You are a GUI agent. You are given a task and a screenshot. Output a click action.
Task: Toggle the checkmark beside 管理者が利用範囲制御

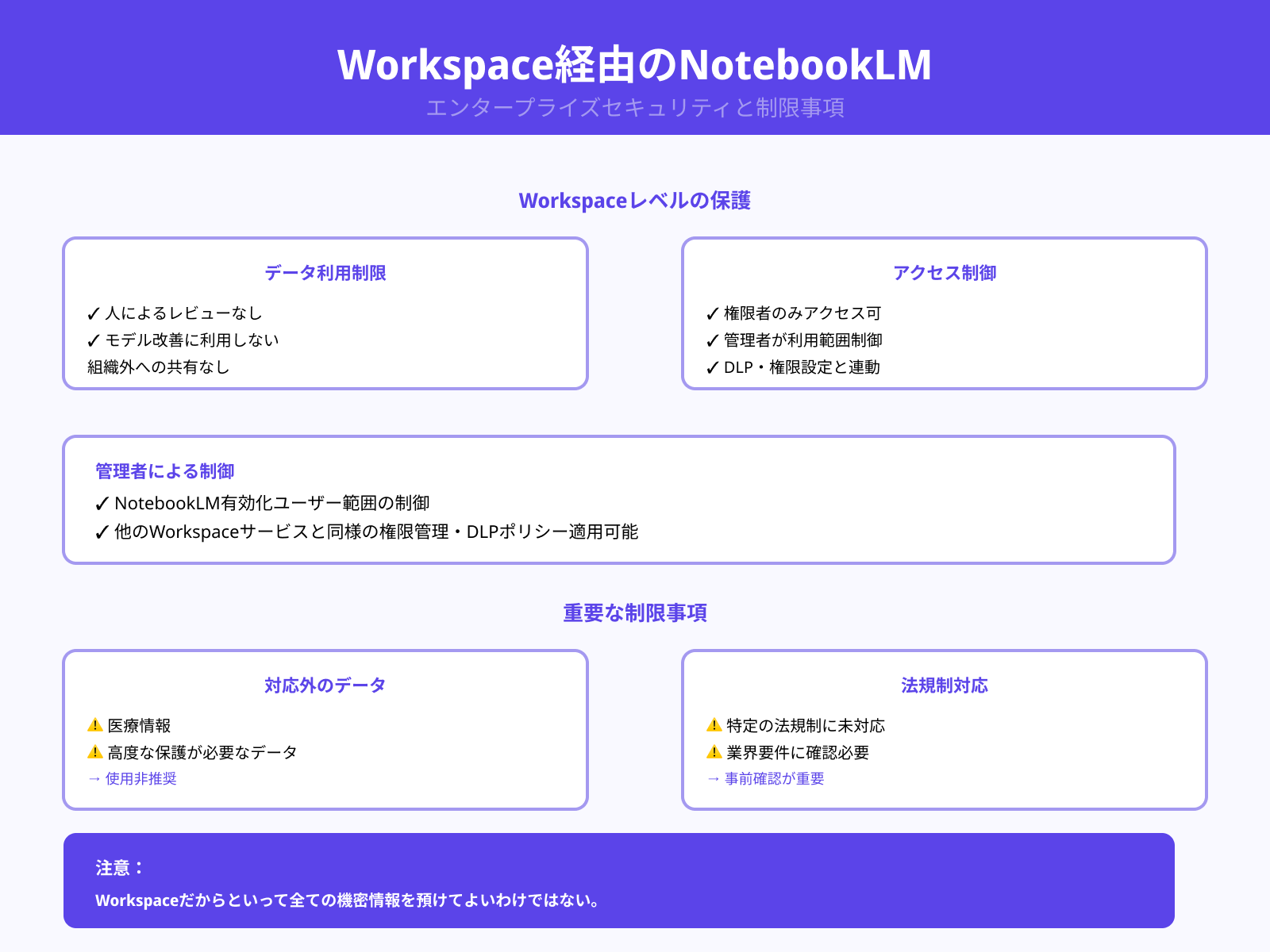[x=712, y=340]
